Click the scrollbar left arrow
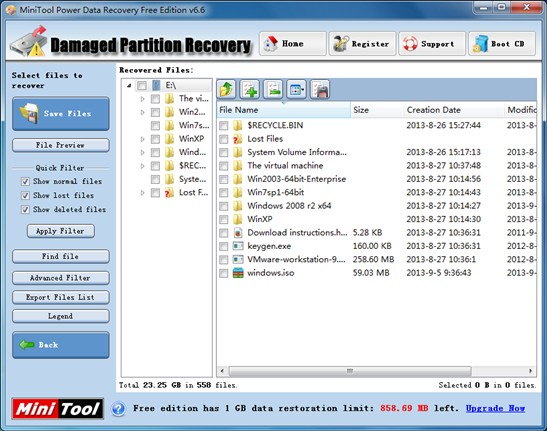This screenshot has width=547, height=431. click(223, 371)
